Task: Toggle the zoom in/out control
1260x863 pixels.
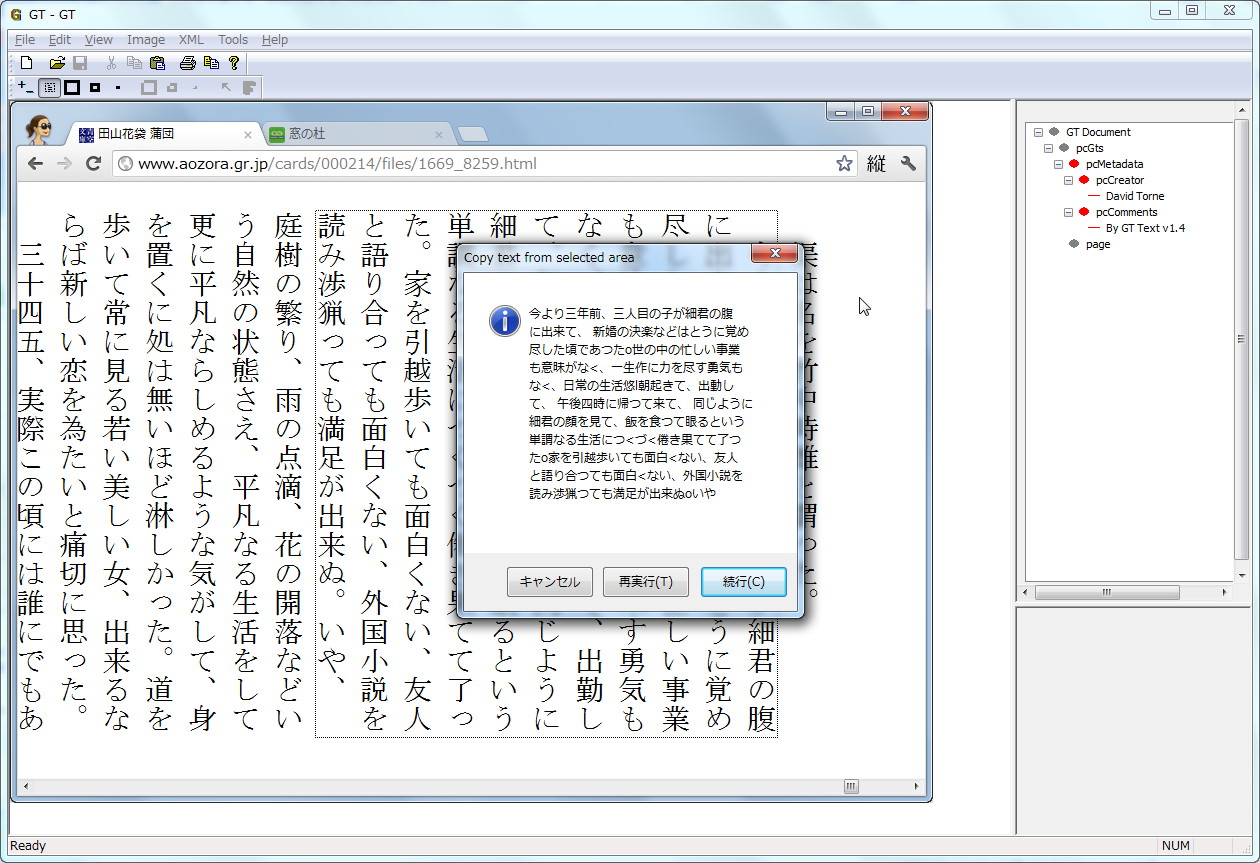Action: 23,87
